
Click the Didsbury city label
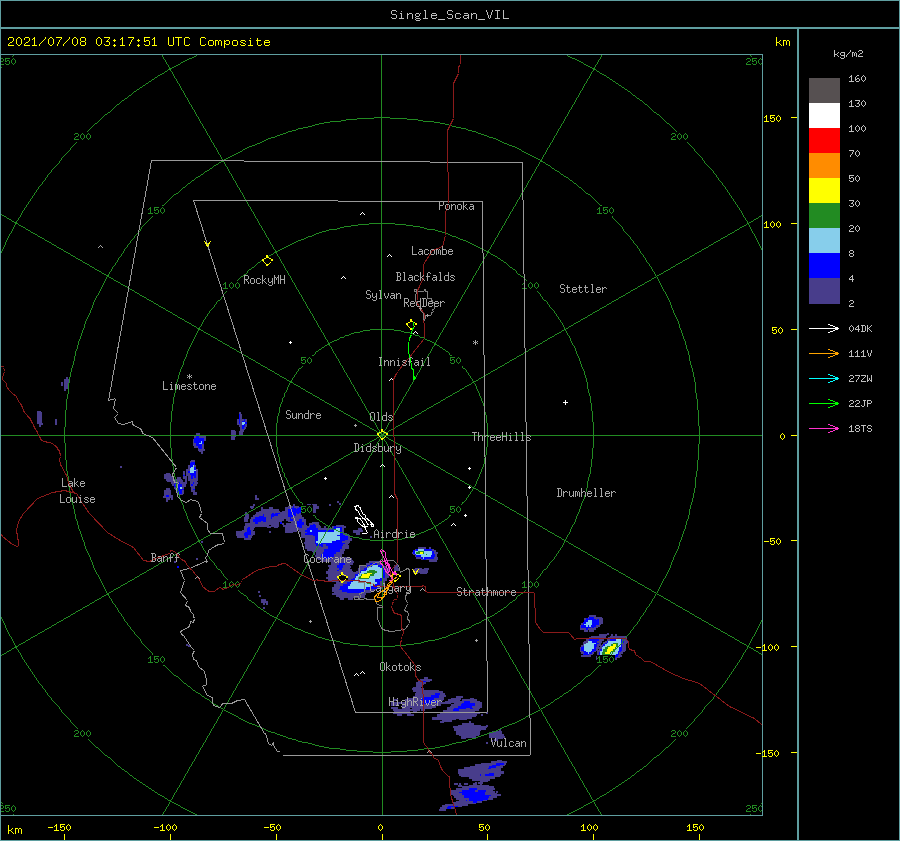click(x=378, y=448)
